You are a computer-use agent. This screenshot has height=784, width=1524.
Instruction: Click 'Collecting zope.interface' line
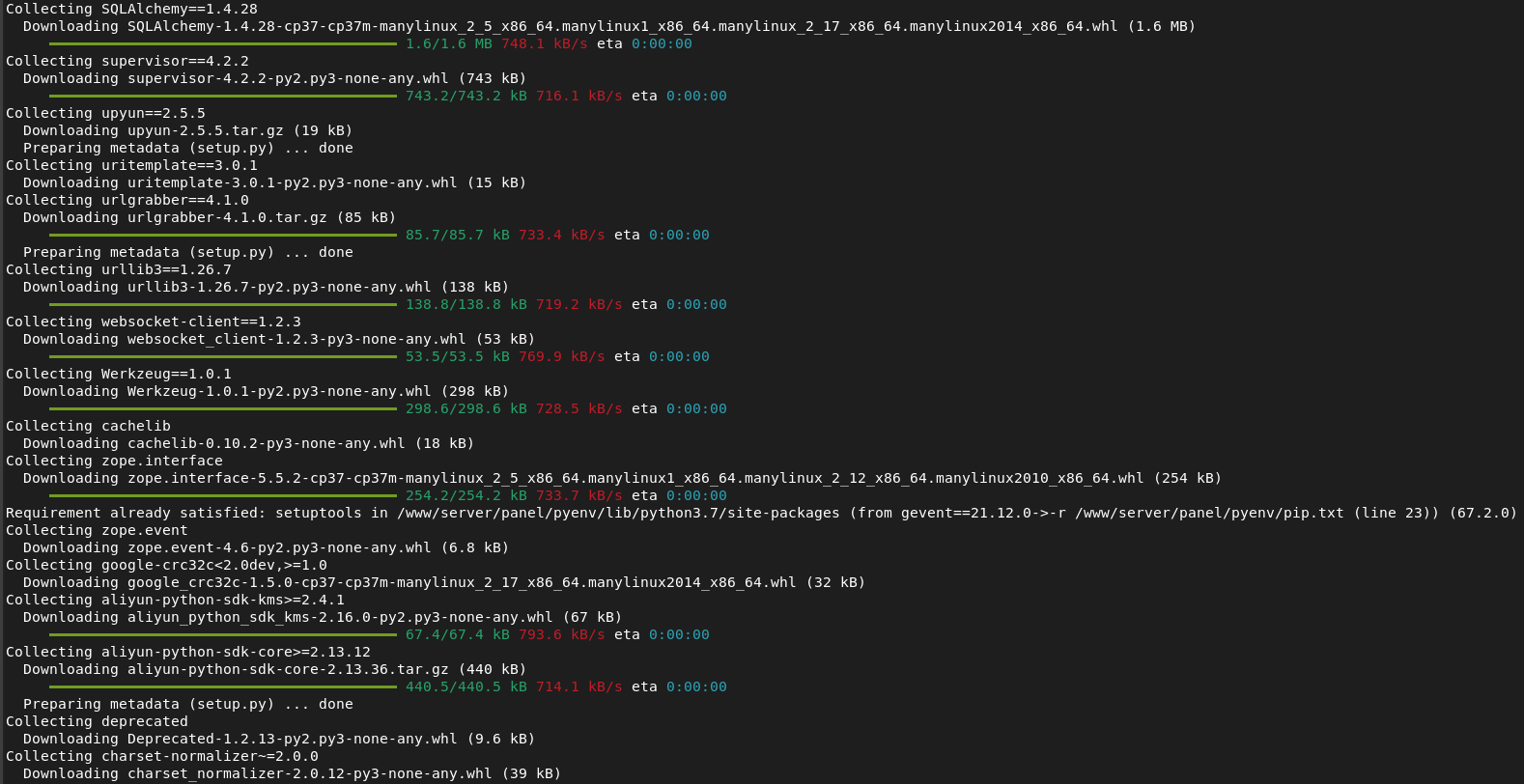tap(114, 461)
